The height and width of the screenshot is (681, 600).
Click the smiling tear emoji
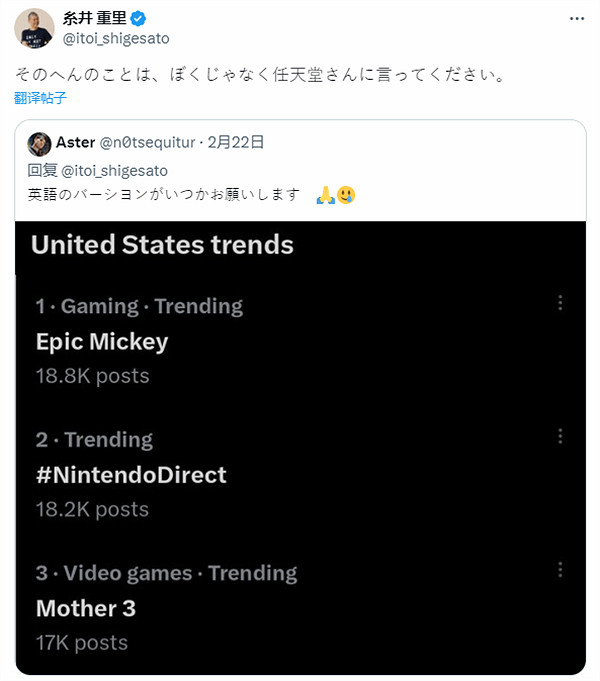346,195
